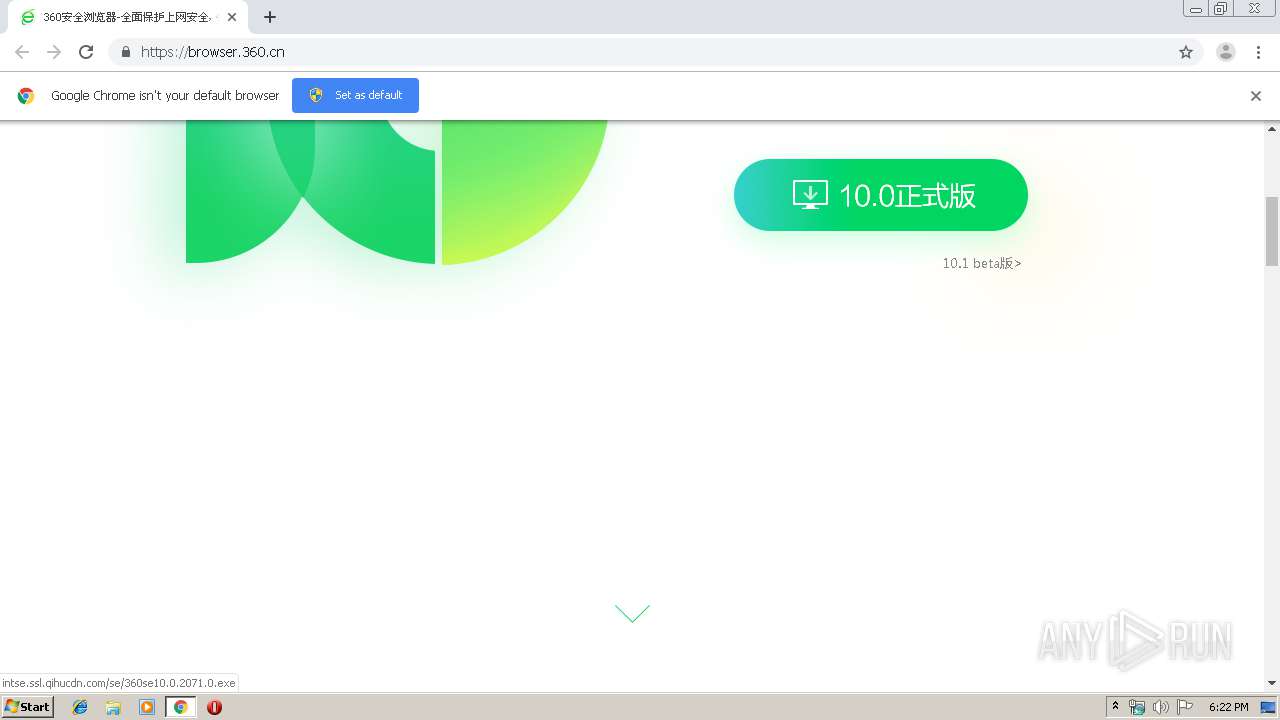Viewport: 1280px width, 720px height.
Task: Select the 360安全浏览器 tab
Action: [128, 17]
